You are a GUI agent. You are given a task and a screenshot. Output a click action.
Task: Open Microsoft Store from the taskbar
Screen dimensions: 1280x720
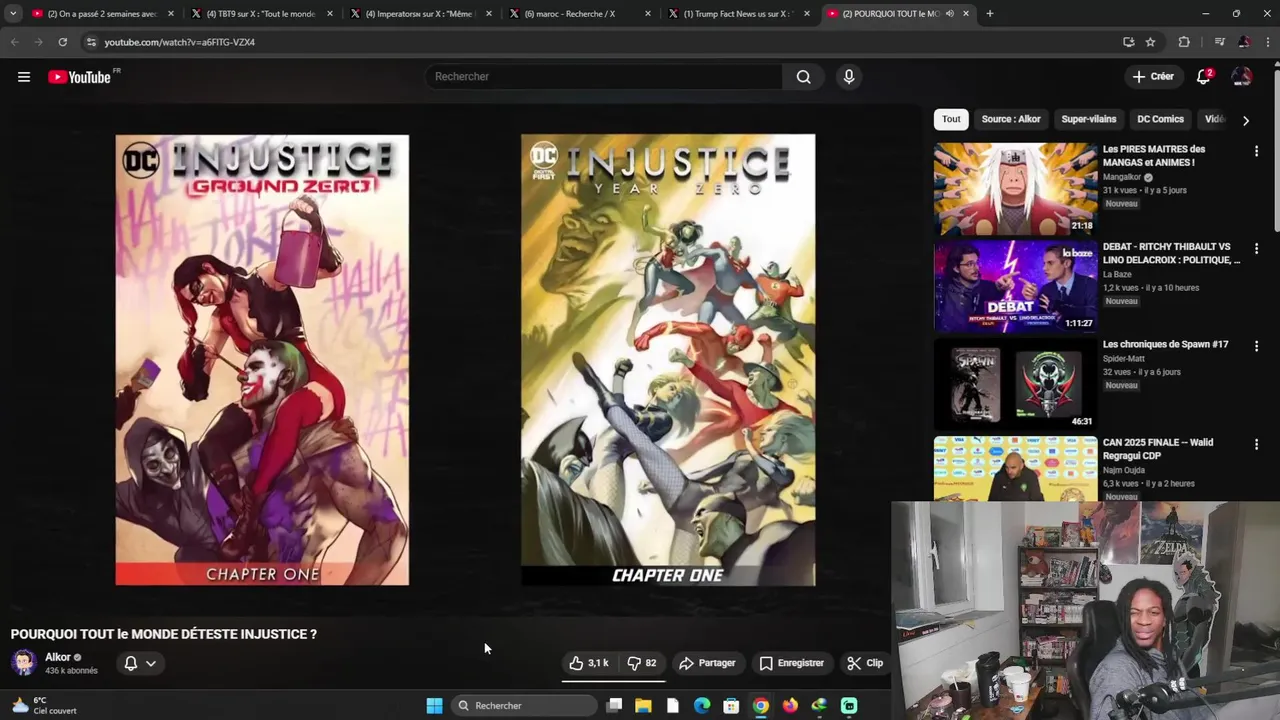point(731,706)
